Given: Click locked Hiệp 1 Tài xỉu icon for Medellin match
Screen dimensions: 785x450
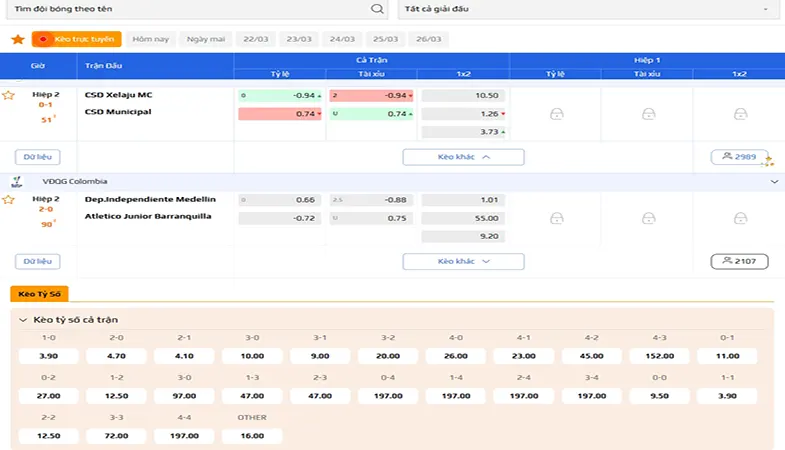Looking at the screenshot, I should pos(648,218).
